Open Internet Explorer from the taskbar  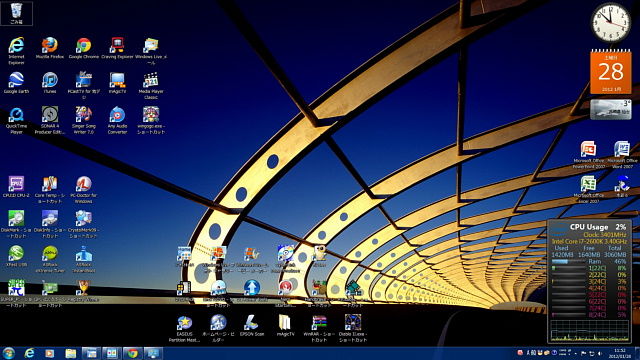pyautogui.click(x=29, y=353)
